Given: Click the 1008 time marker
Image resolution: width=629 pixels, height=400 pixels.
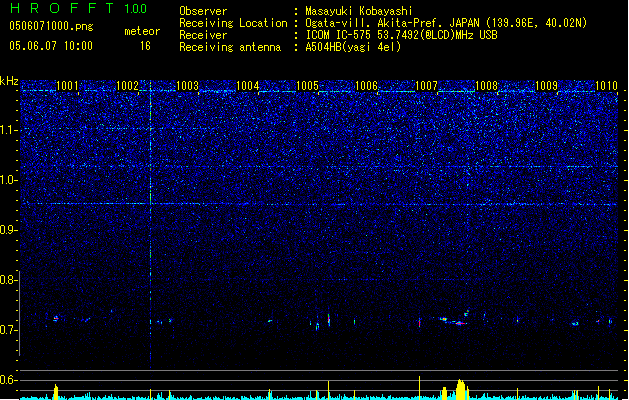Looking at the screenshot, I should [486, 85].
